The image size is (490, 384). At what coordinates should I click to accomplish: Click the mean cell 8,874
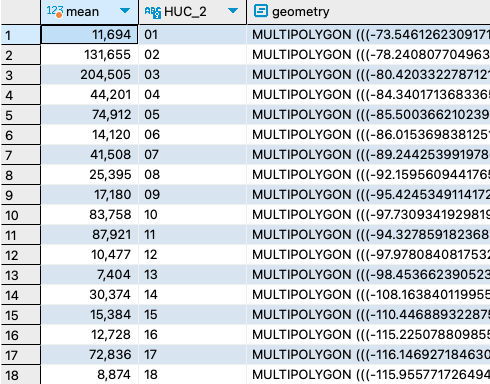tap(89, 375)
